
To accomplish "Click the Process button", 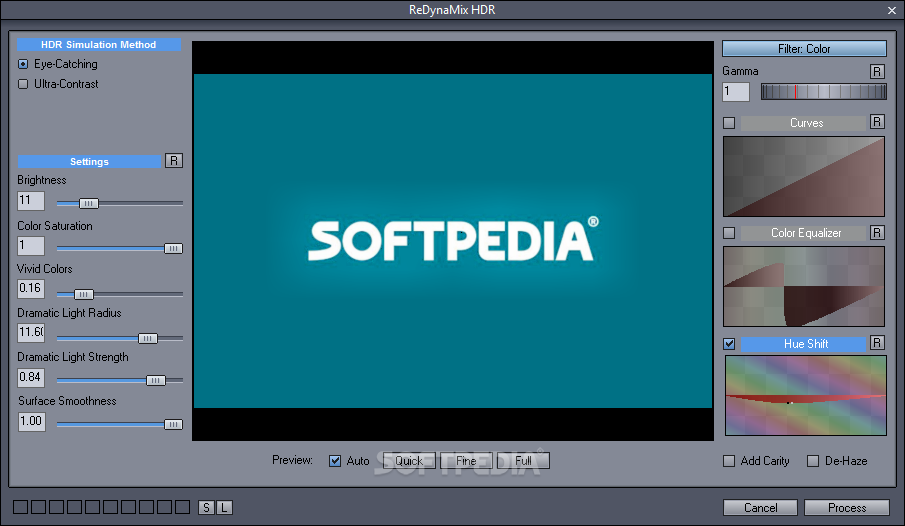I will pos(847,508).
